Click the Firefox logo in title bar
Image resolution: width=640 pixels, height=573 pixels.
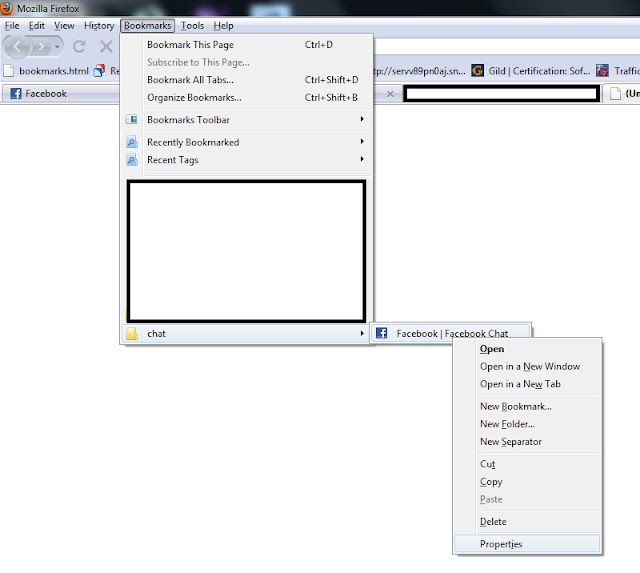pos(6,7)
